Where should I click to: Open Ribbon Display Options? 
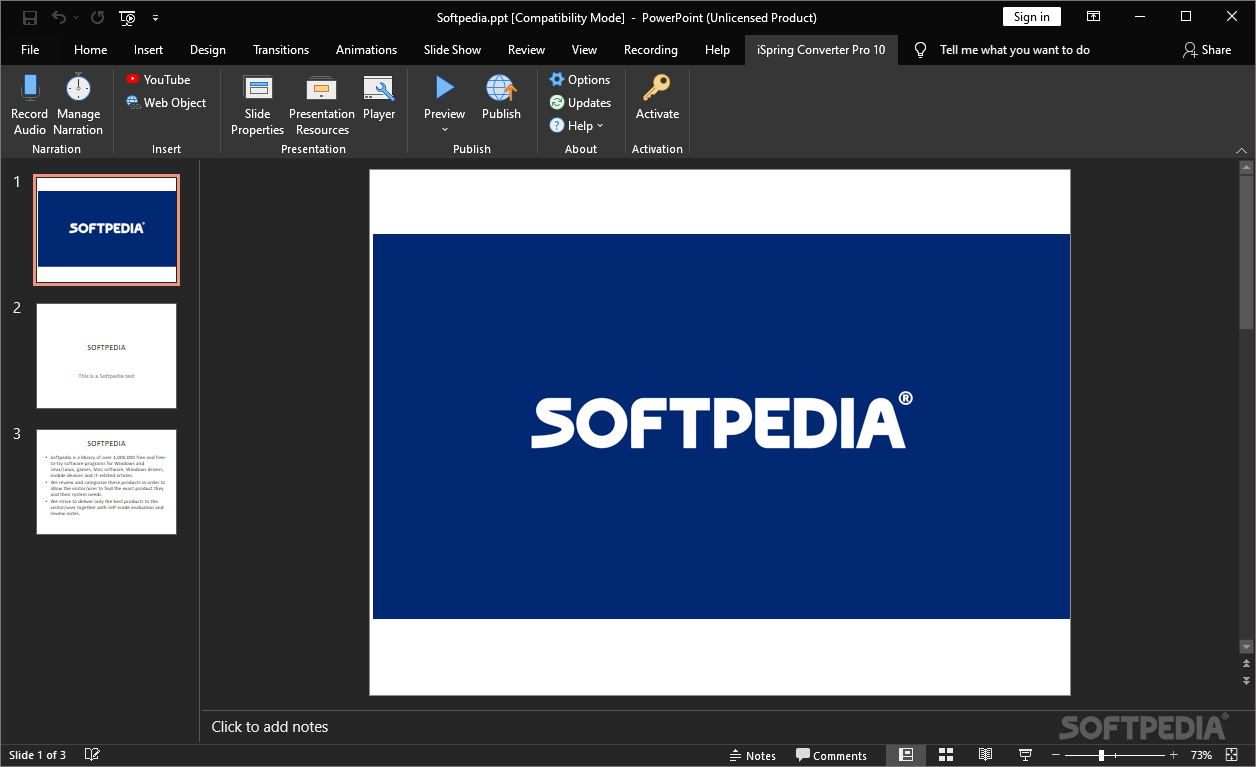click(x=1094, y=17)
